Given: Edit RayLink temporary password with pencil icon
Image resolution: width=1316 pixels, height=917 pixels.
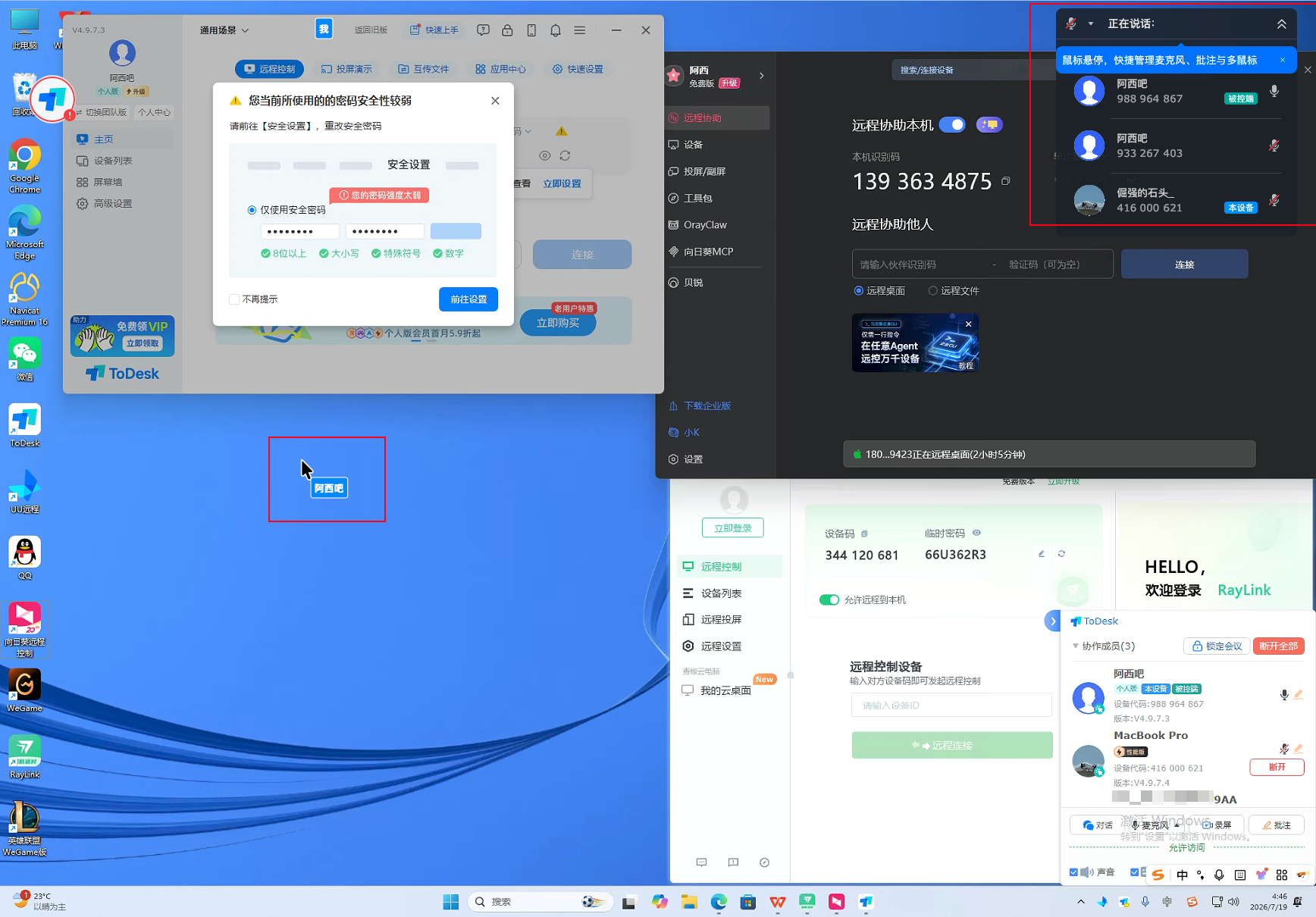Looking at the screenshot, I should click(x=1042, y=554).
